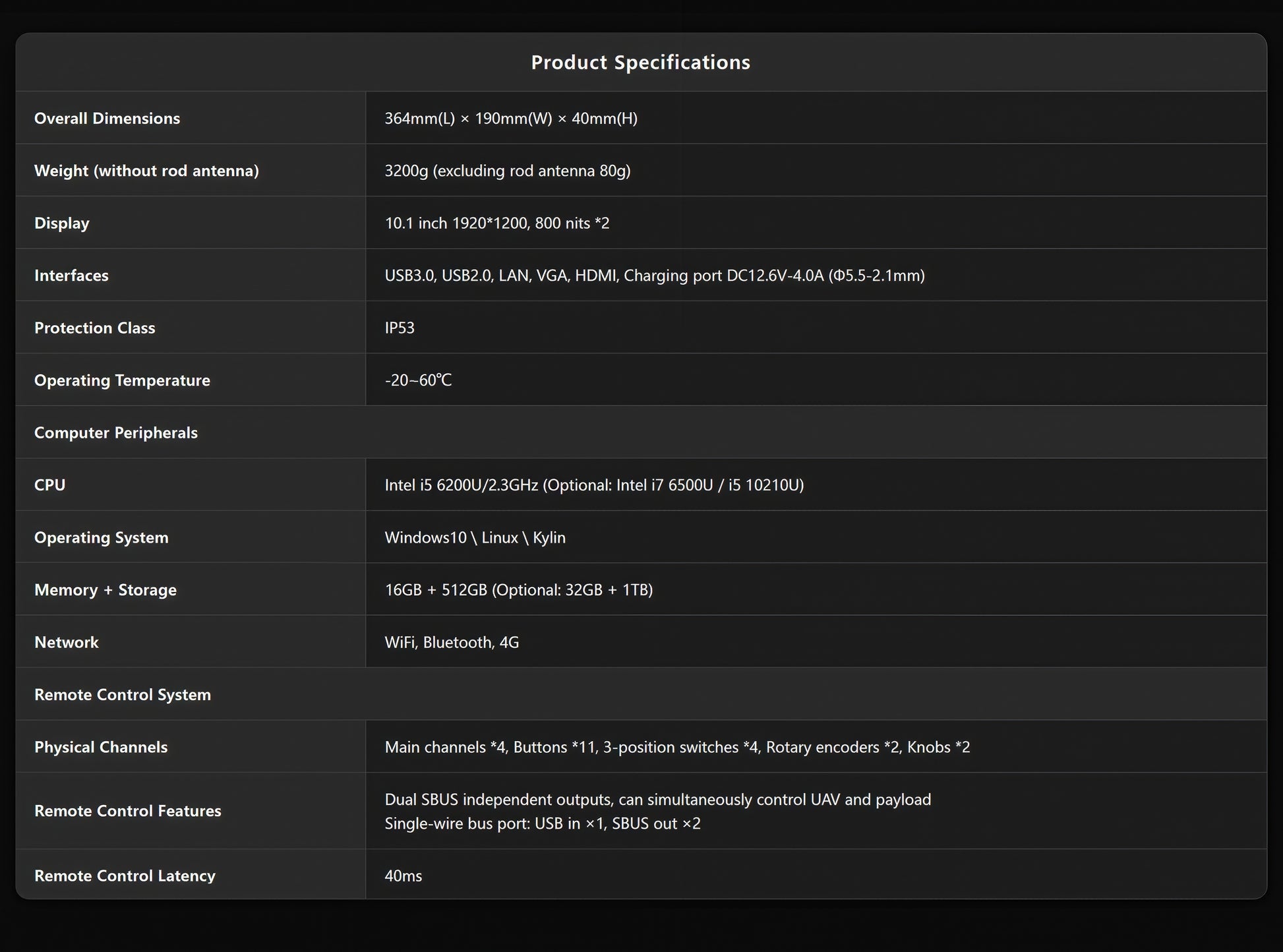This screenshot has height=952, width=1283.
Task: Click the Remote Control System section header
Action: click(x=123, y=695)
